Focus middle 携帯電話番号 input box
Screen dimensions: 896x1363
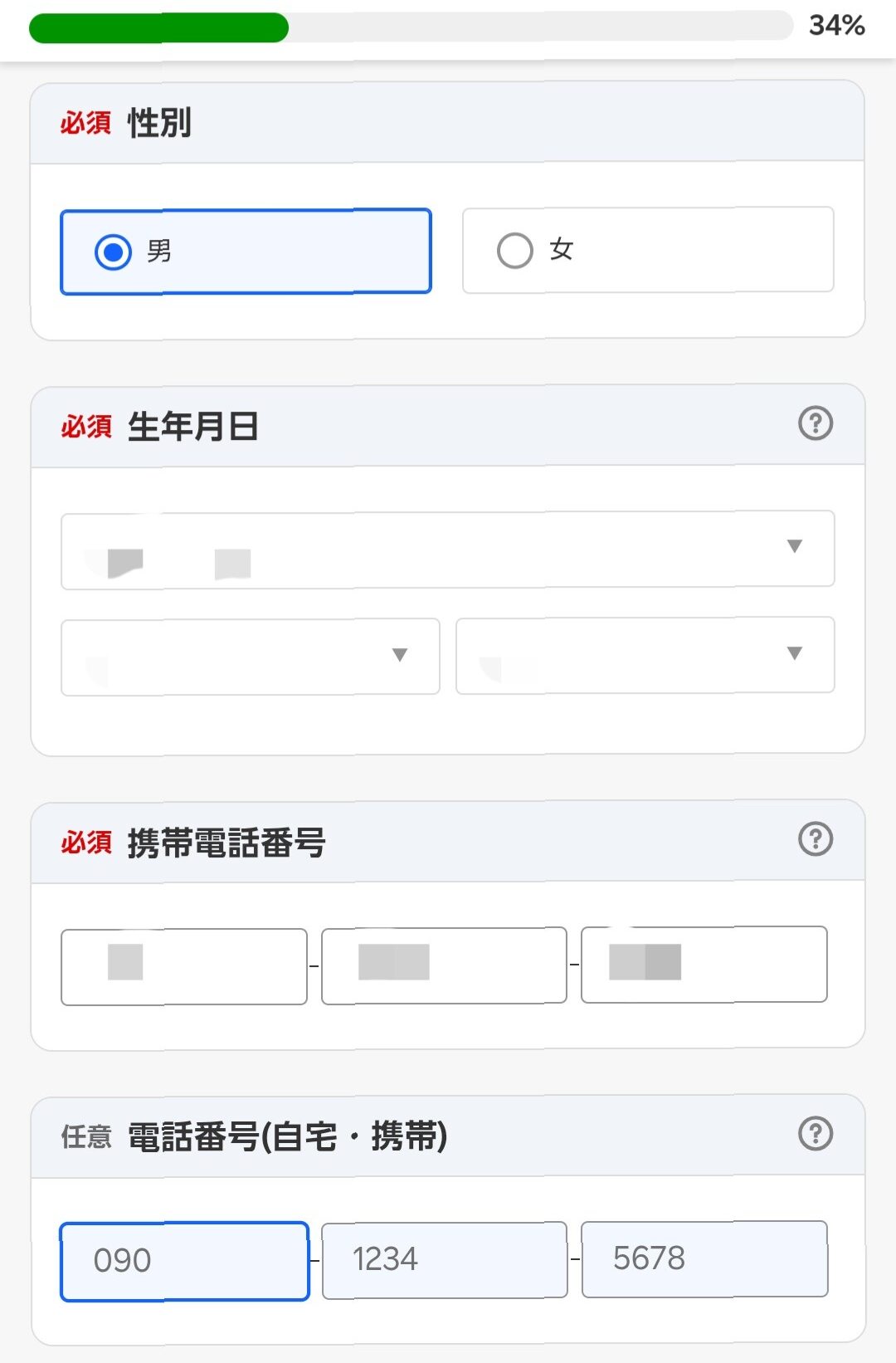pyautogui.click(x=444, y=965)
